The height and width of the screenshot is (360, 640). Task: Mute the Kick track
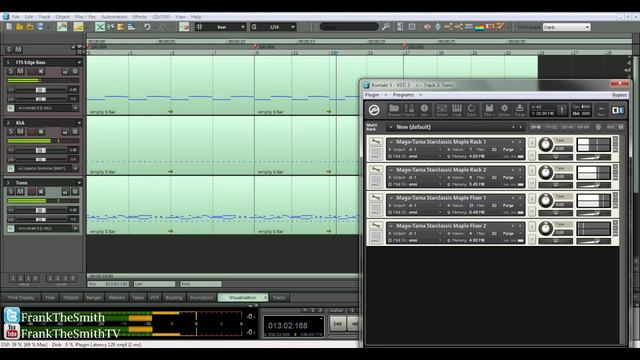tap(20, 132)
